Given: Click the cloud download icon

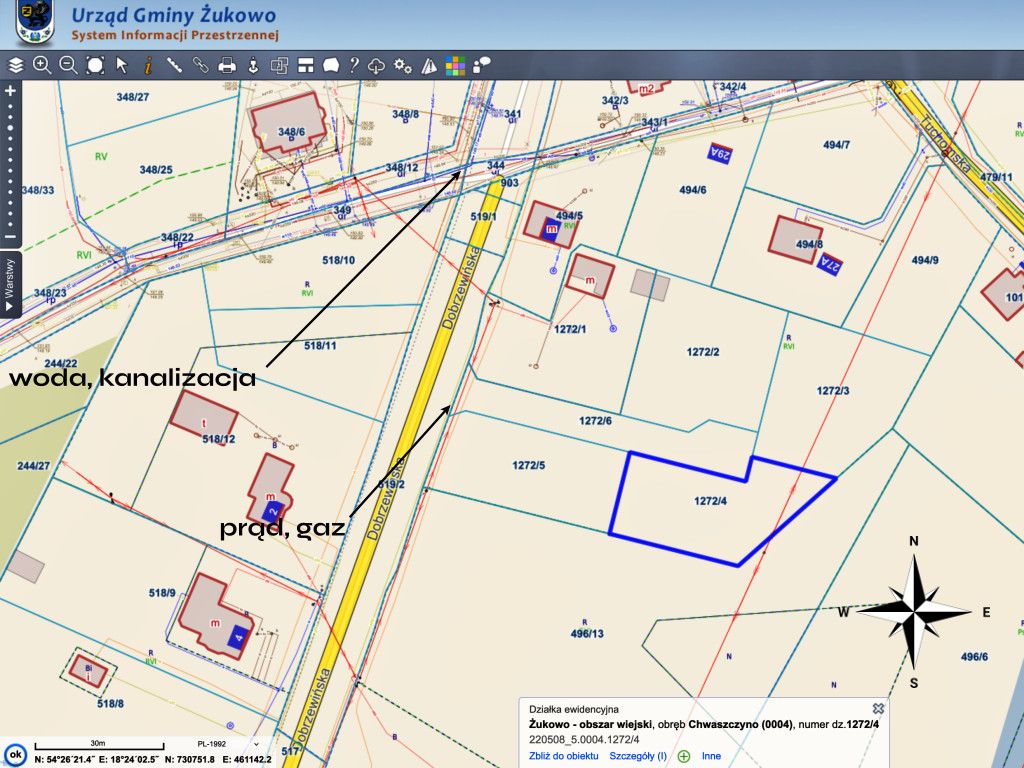Looking at the screenshot, I should click(377, 65).
